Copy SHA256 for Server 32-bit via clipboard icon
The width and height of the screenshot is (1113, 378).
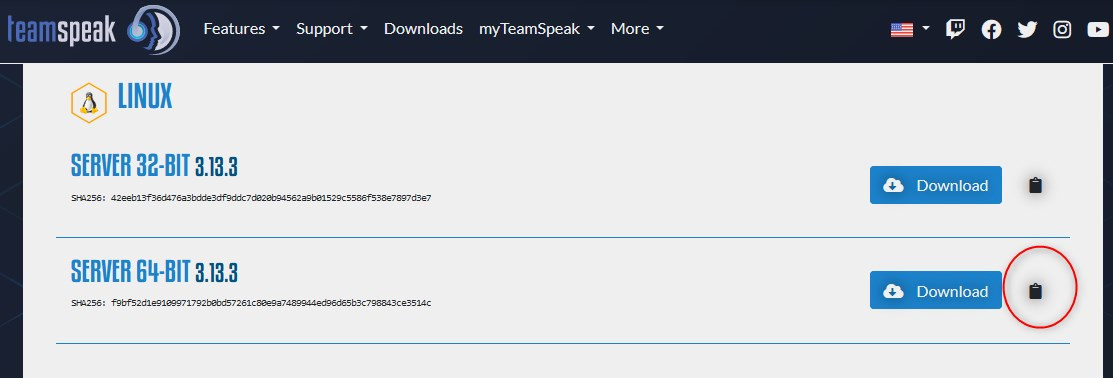coord(1036,185)
